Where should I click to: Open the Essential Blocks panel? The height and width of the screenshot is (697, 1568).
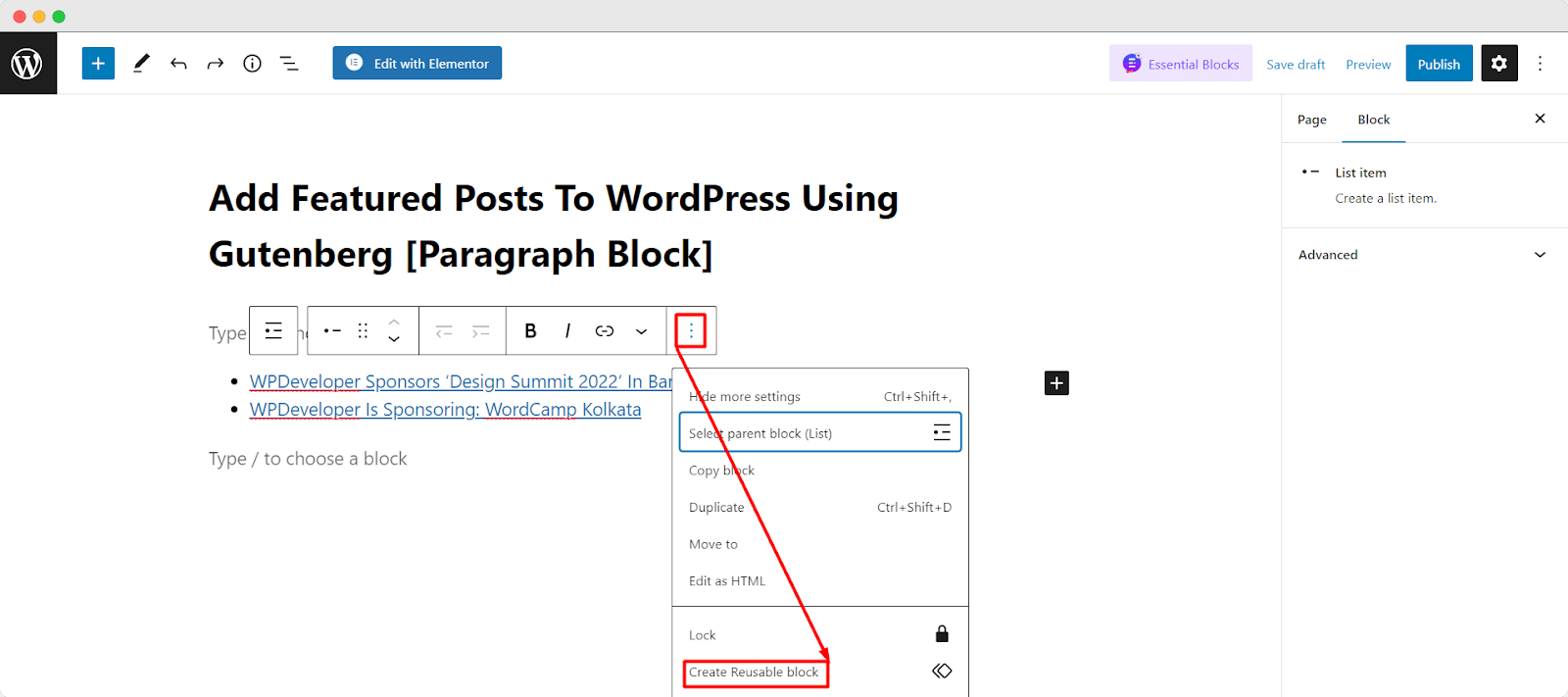[x=1181, y=64]
